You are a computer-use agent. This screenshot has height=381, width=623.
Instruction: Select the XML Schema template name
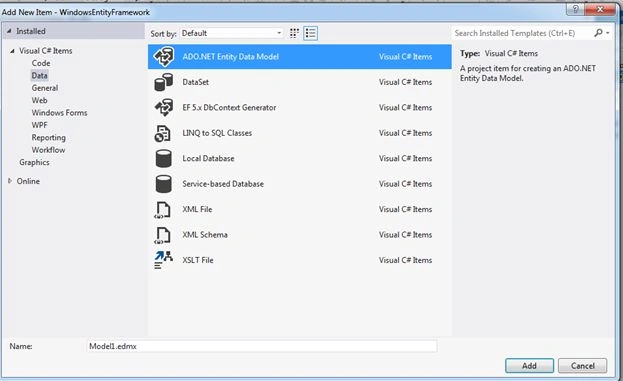point(205,235)
